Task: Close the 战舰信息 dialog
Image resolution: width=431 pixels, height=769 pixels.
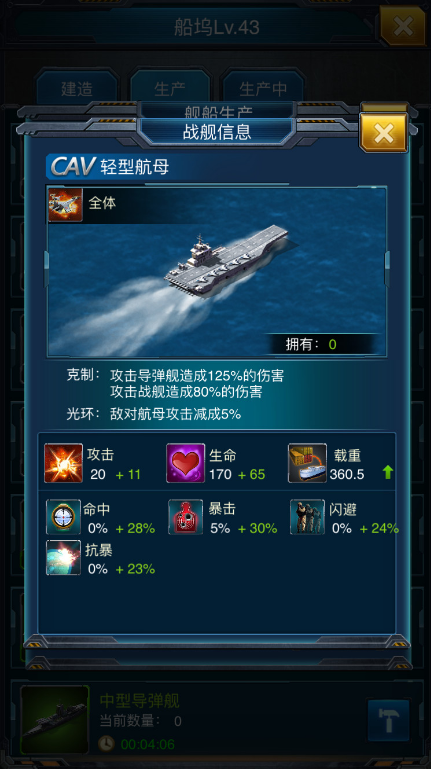Action: coord(383,132)
